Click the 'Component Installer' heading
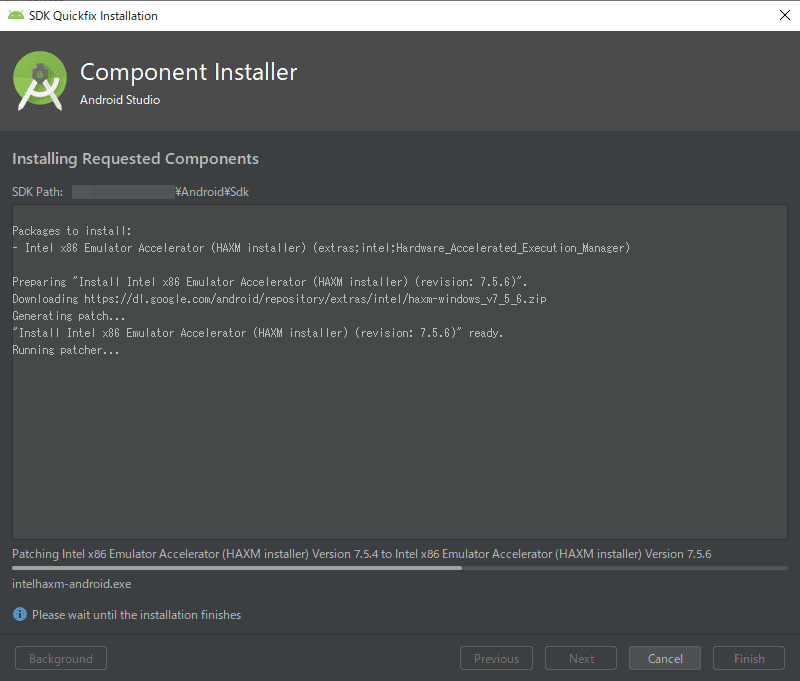This screenshot has height=681, width=800. (189, 72)
